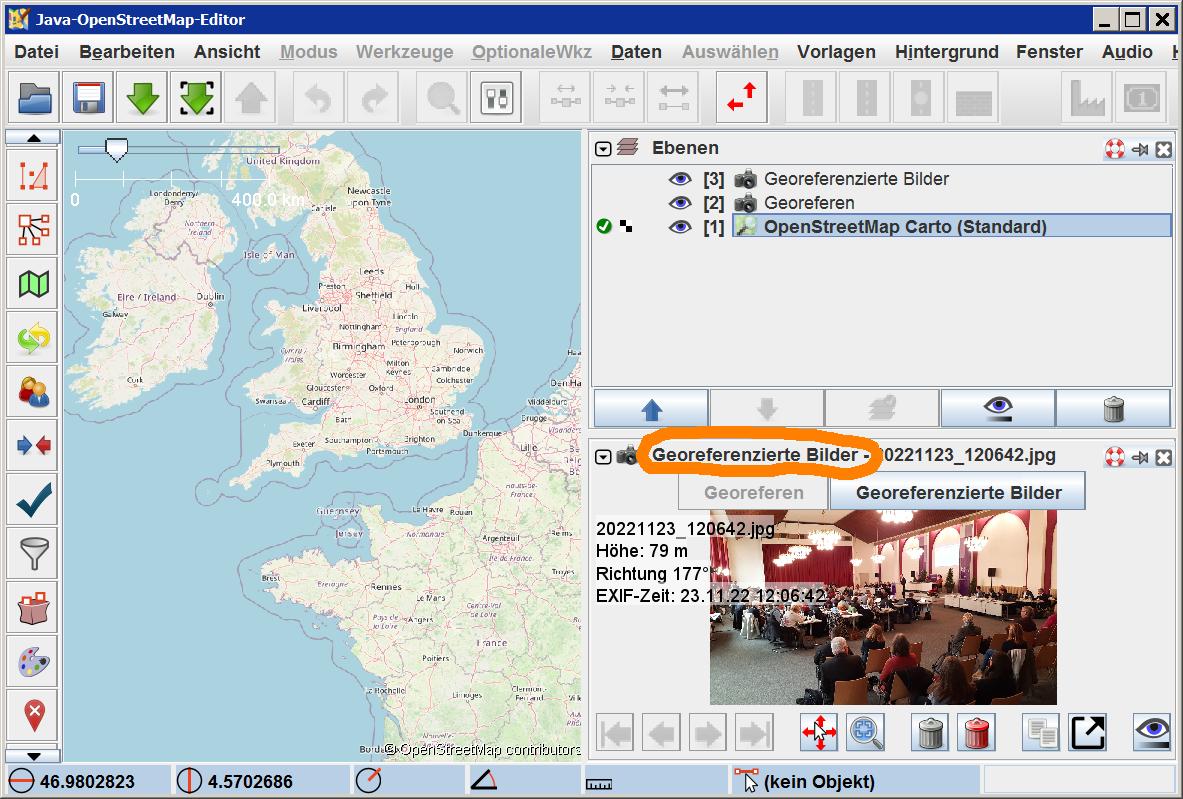Click the map zoom slider handle
The image size is (1183, 799).
(x=117, y=151)
